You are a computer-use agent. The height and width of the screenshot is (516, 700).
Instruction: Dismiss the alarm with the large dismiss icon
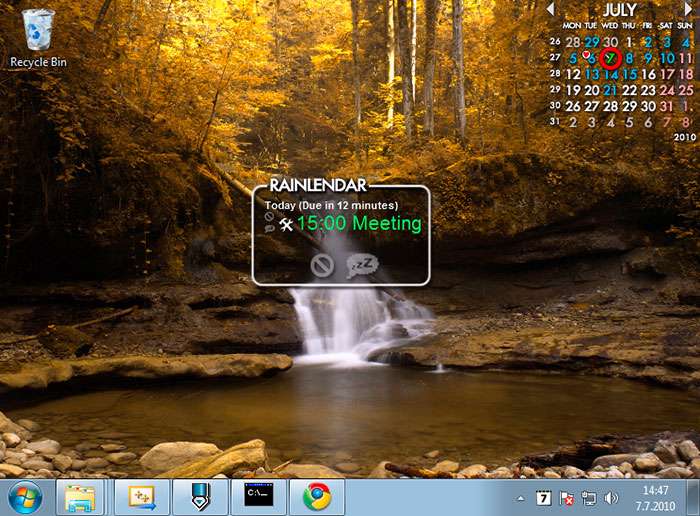point(321,265)
